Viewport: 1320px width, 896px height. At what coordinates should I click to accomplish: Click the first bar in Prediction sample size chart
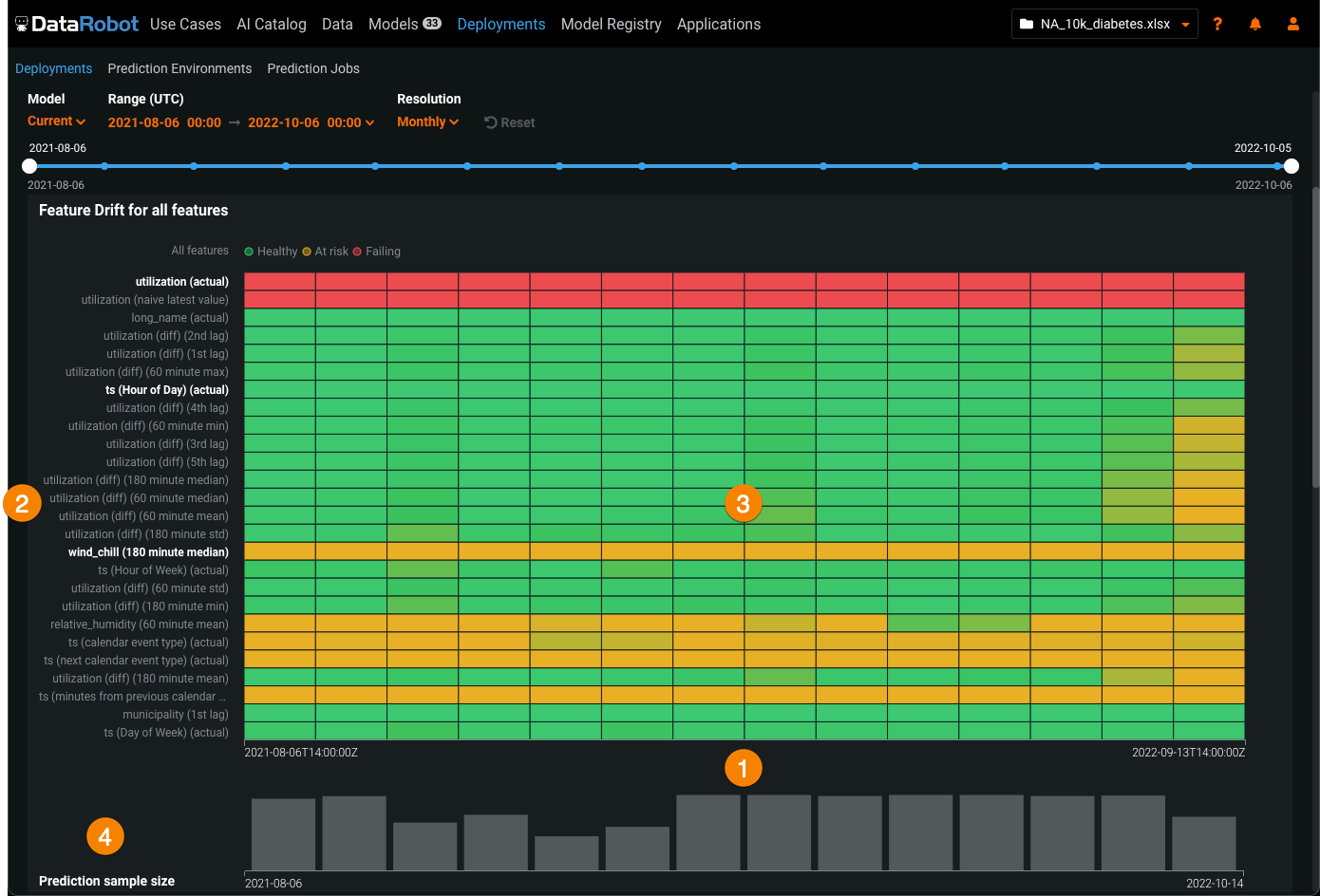(x=283, y=834)
